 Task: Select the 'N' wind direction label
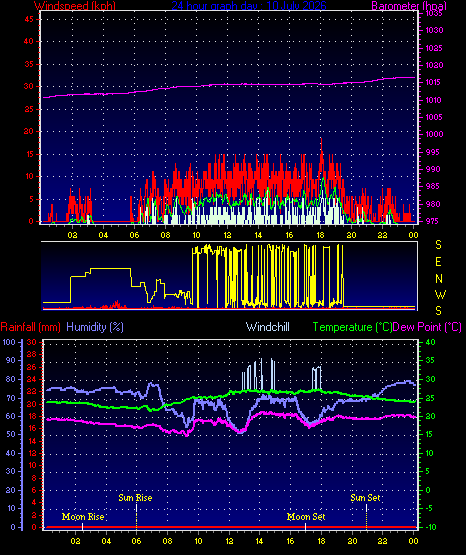click(439, 279)
